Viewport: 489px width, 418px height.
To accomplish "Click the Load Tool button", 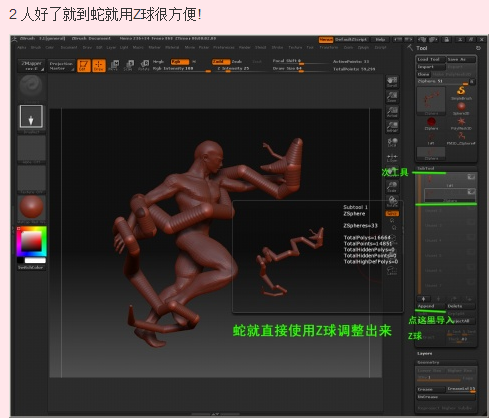I will coord(431,59).
